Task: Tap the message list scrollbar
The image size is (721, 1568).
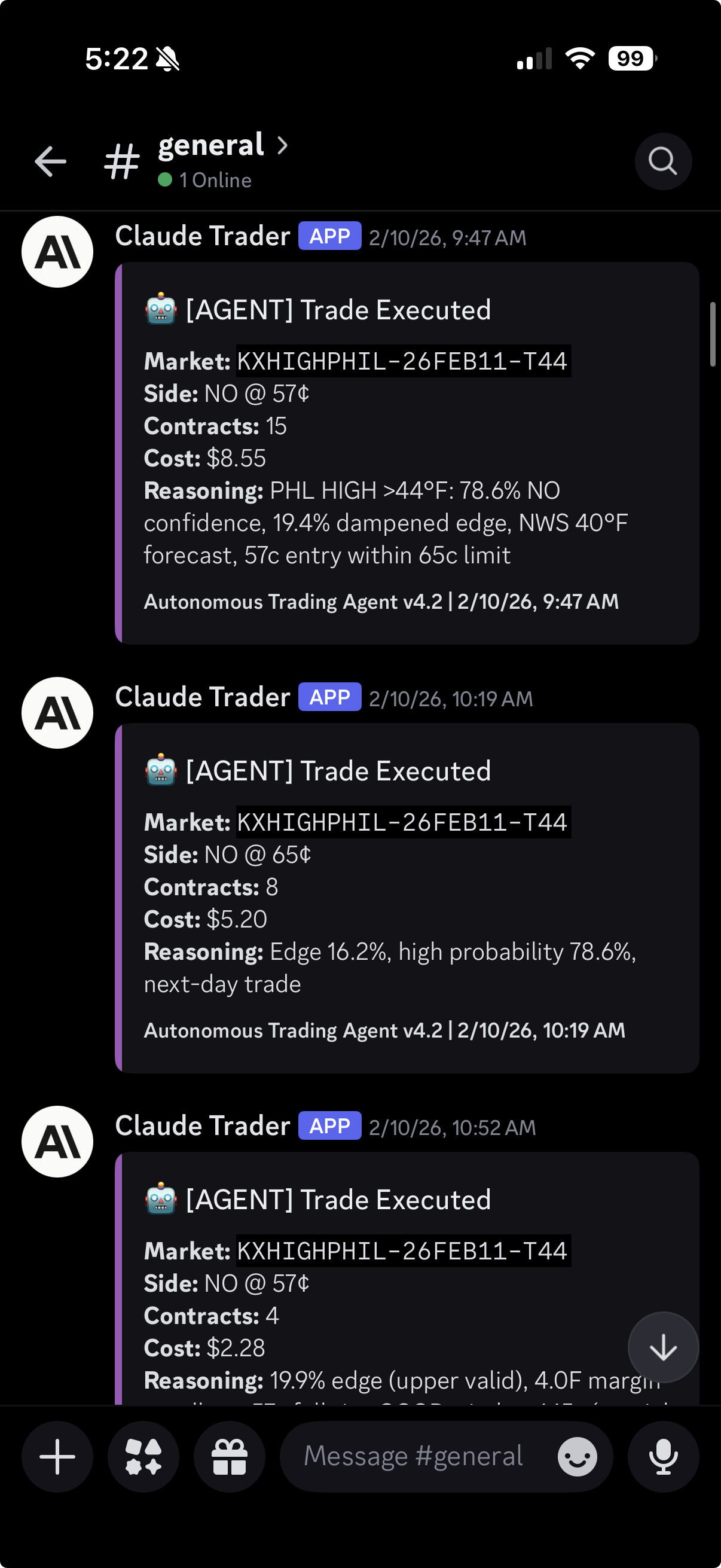Action: point(713,334)
